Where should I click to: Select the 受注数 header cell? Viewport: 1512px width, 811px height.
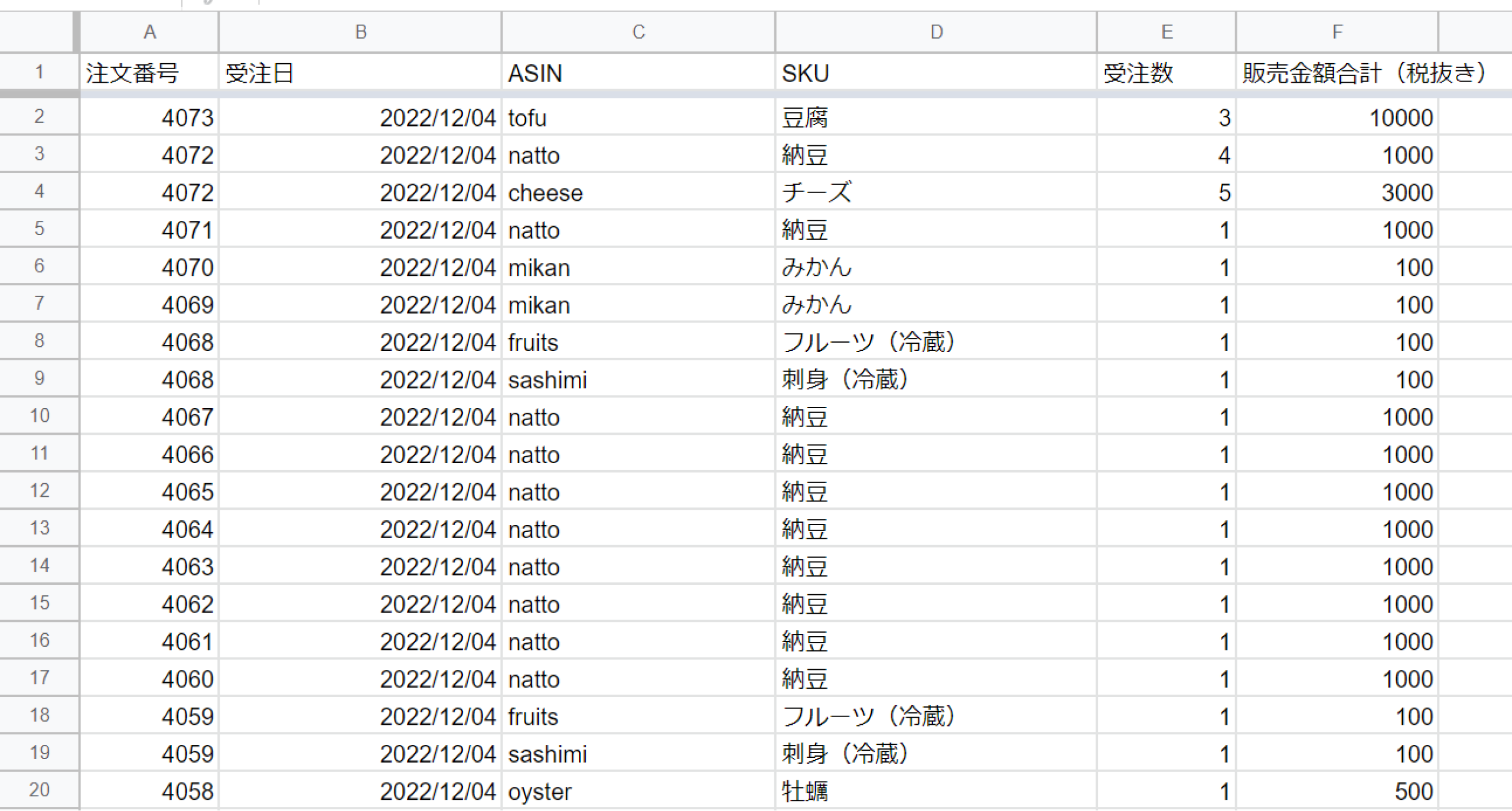coord(1166,73)
